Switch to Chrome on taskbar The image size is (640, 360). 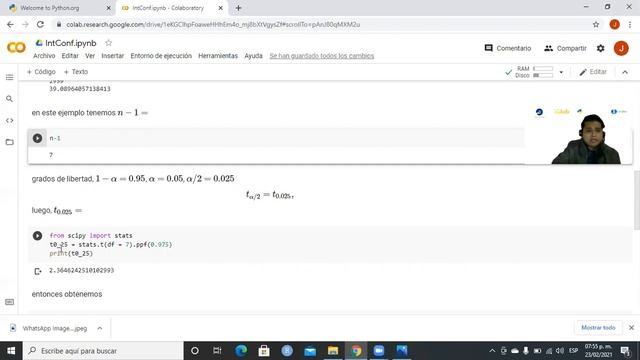pyautogui.click(x=356, y=351)
